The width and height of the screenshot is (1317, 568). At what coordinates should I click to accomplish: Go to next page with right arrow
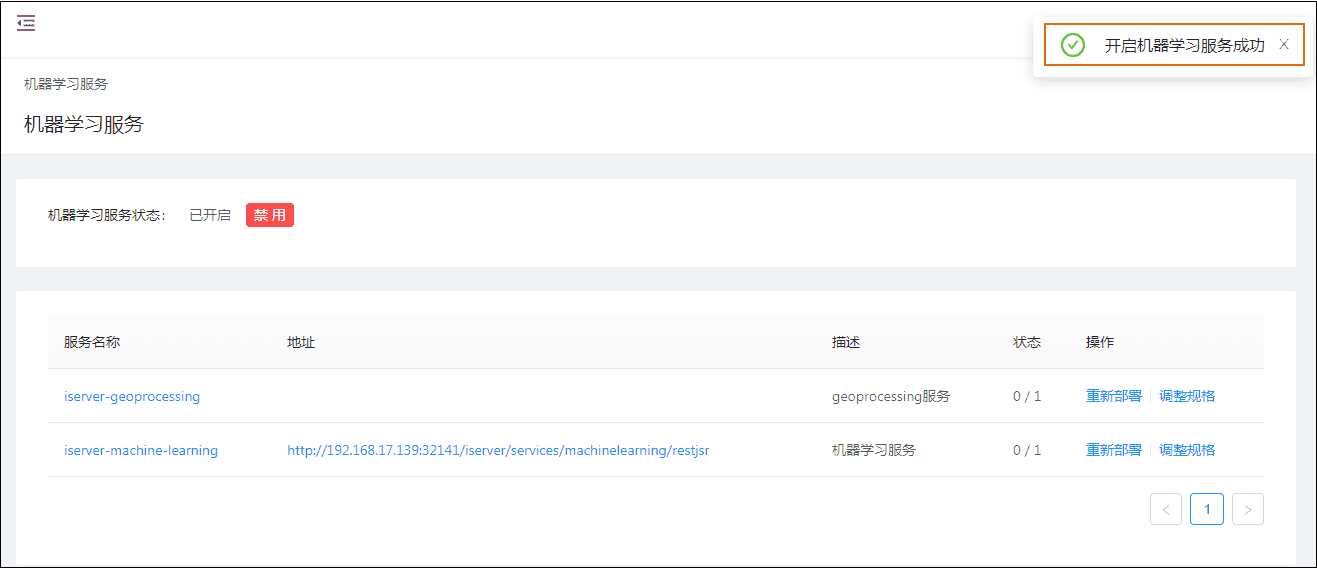coord(1247,509)
